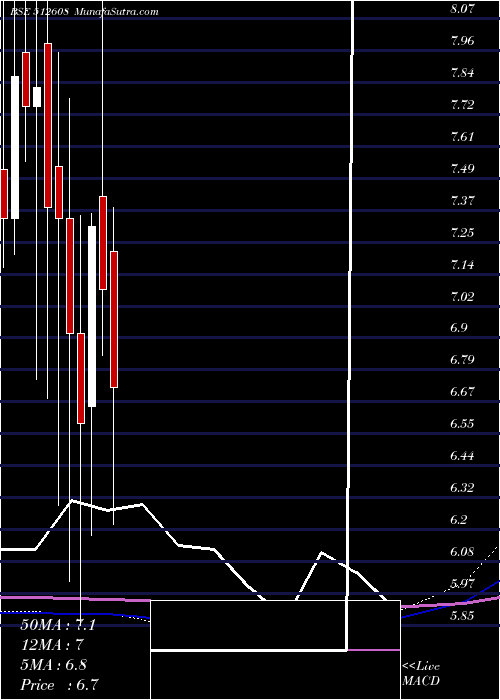Screen dimensions: 500x700
Task: Click the price label 6.32
Action: (x=463, y=488)
